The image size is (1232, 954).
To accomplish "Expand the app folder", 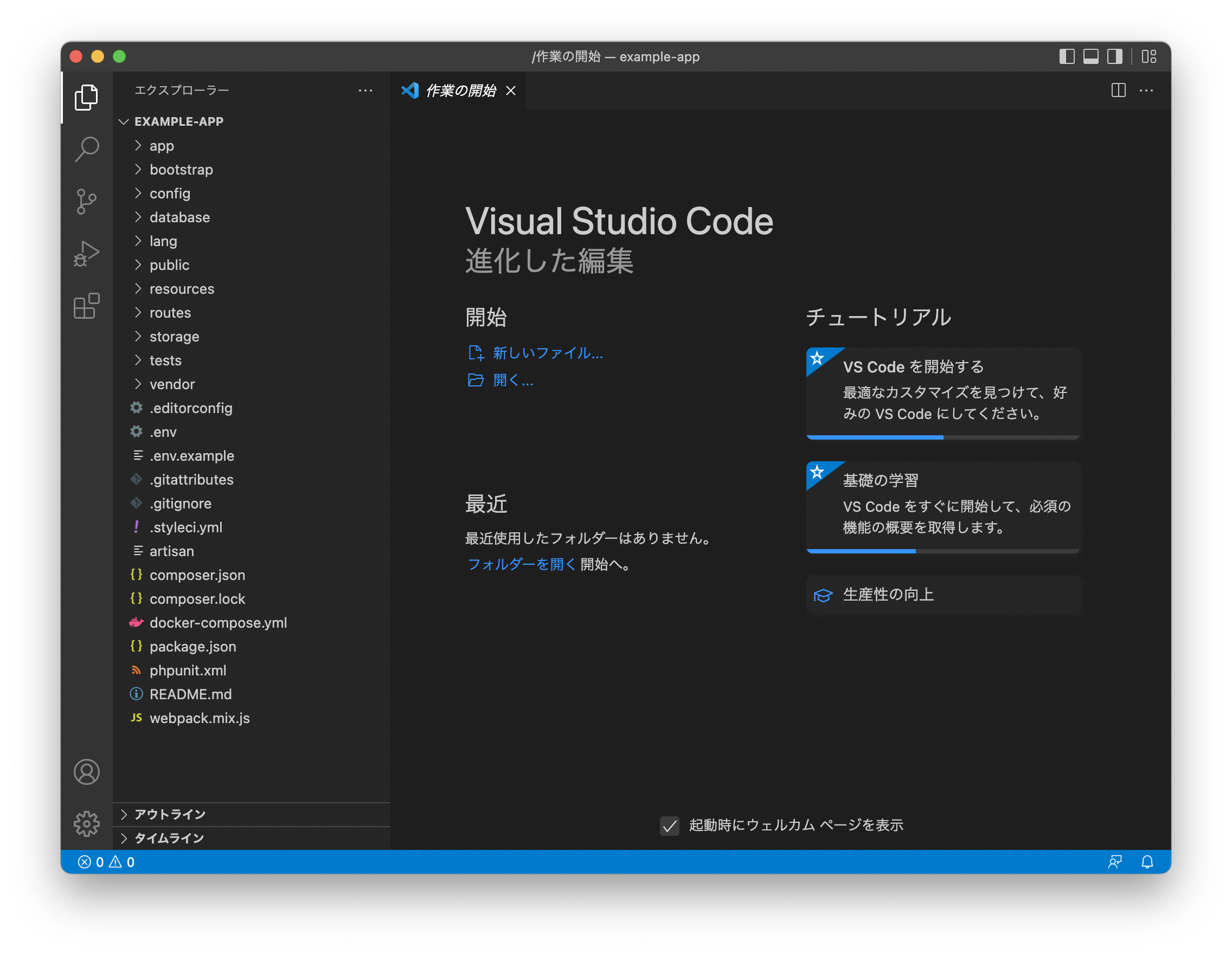I will tap(252, 145).
